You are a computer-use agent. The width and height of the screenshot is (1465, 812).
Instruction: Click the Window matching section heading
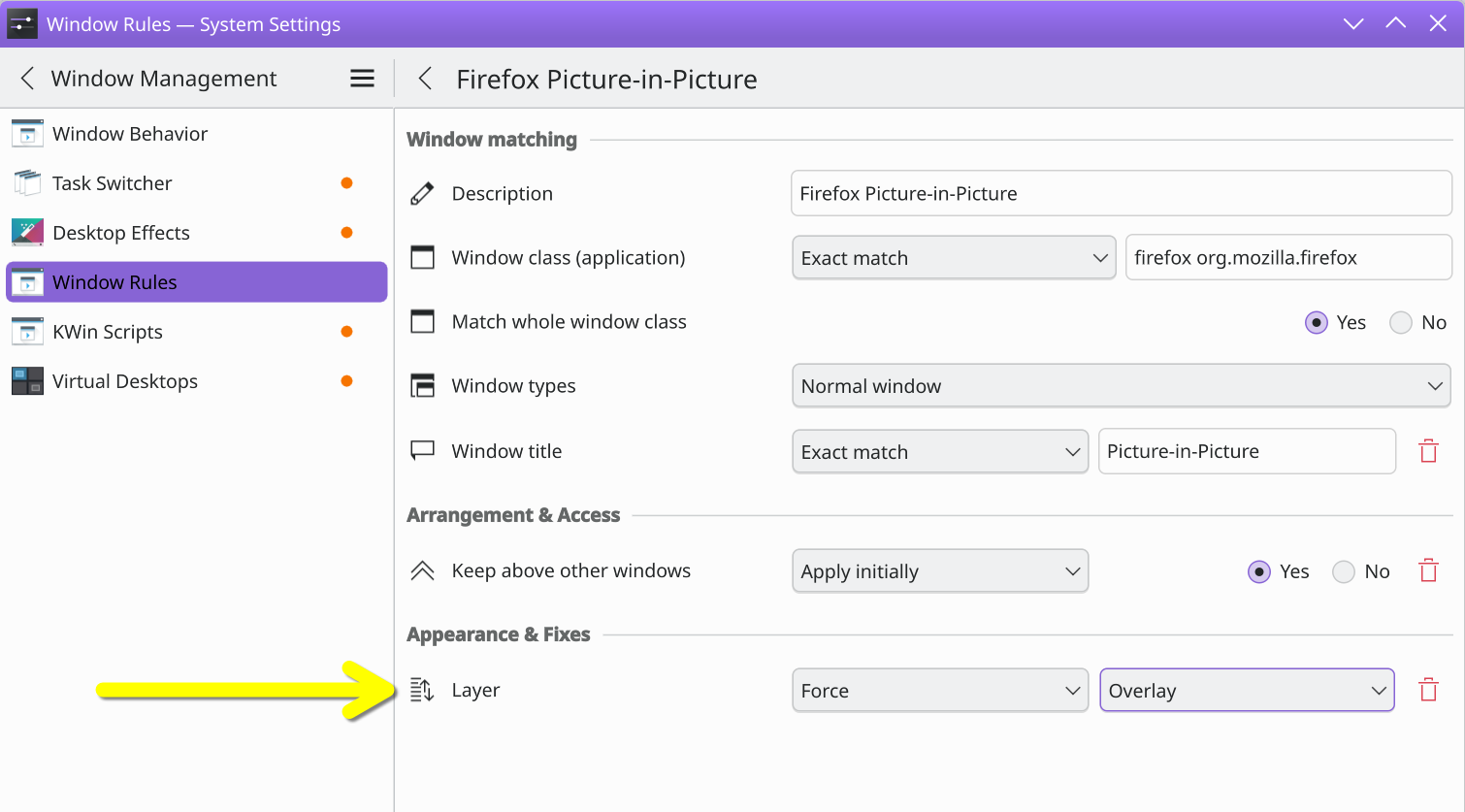pos(492,140)
